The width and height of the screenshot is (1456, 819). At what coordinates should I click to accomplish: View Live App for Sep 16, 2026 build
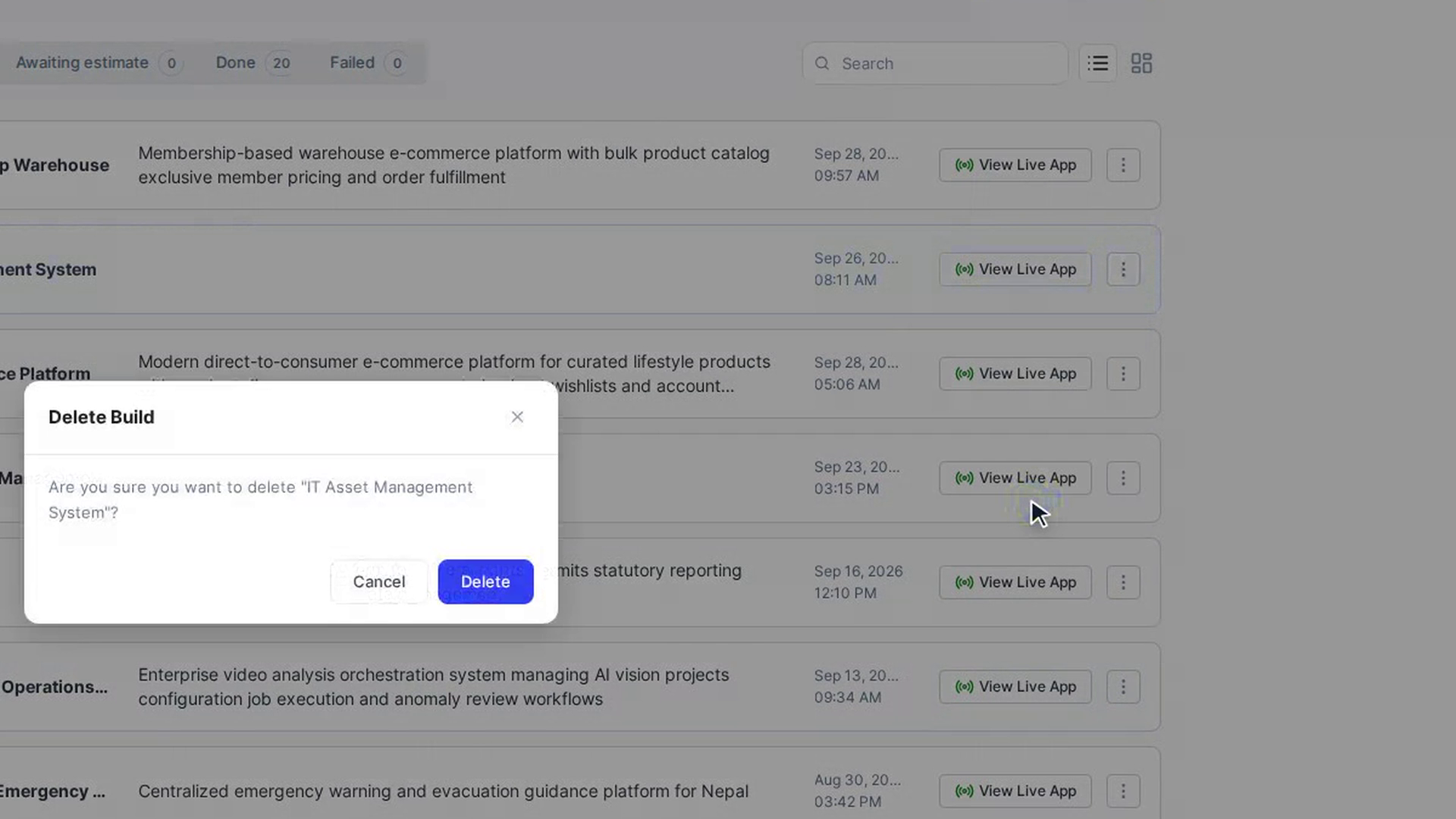coord(1015,582)
